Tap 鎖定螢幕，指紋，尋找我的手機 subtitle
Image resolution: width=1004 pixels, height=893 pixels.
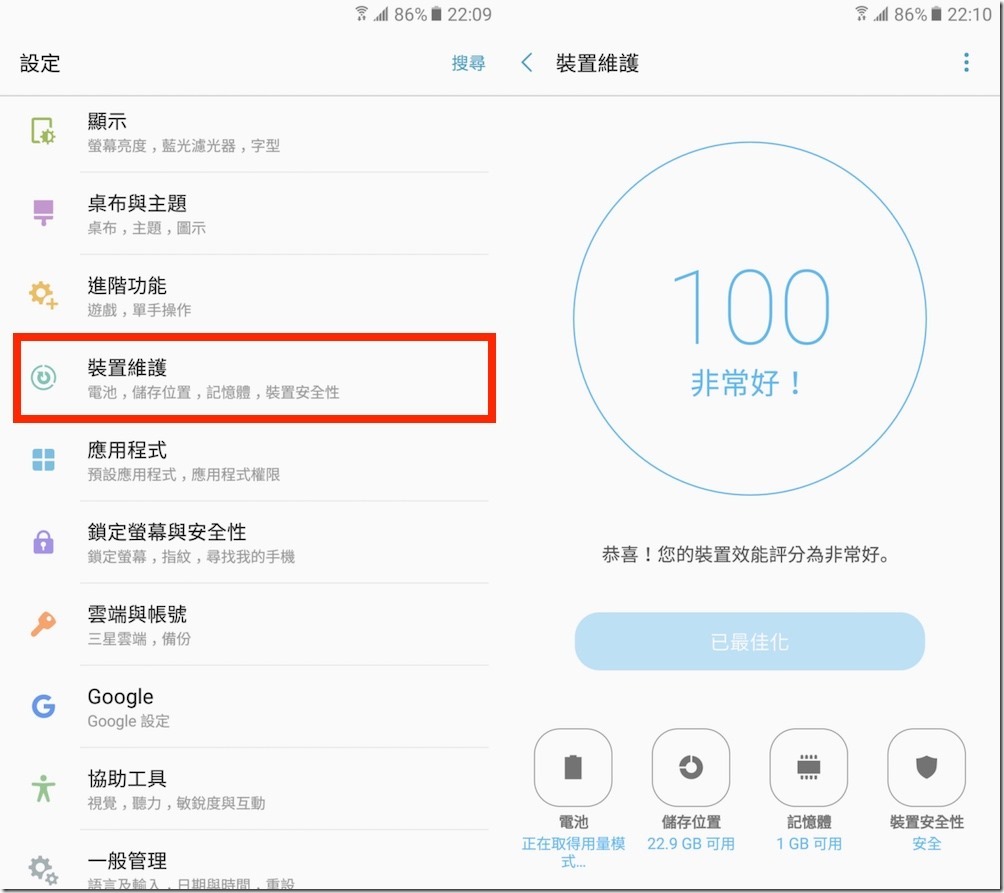point(191,557)
